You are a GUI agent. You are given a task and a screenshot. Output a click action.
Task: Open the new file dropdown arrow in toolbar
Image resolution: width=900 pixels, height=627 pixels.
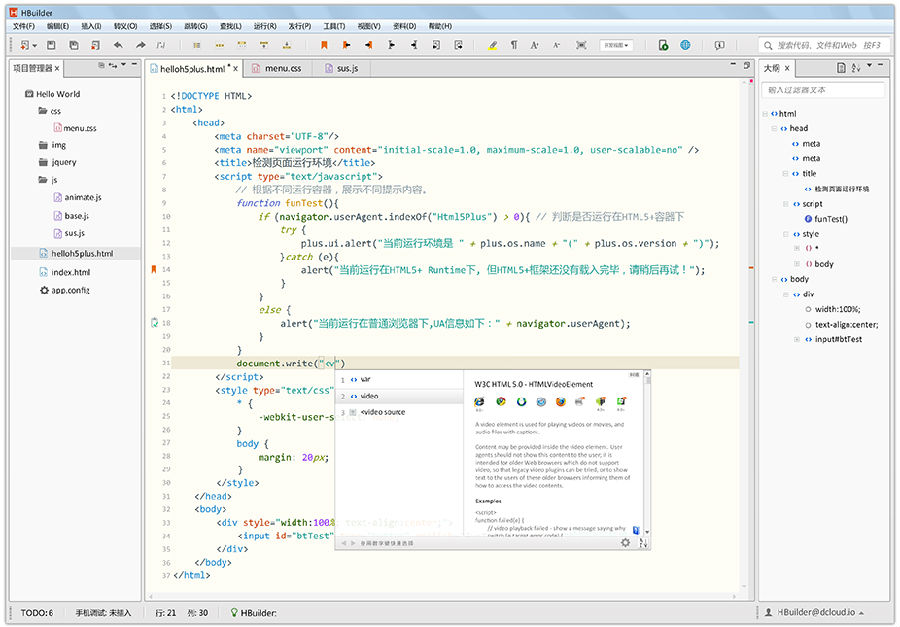(35, 45)
